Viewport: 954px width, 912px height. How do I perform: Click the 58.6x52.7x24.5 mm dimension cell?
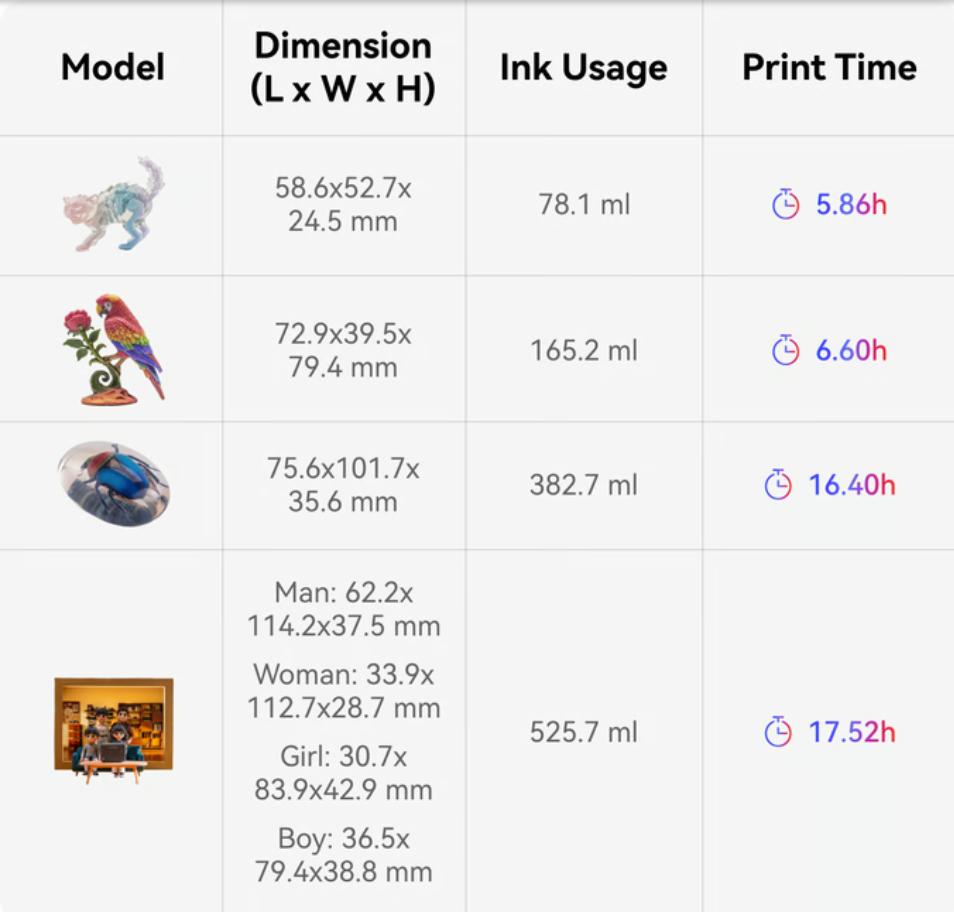[343, 204]
